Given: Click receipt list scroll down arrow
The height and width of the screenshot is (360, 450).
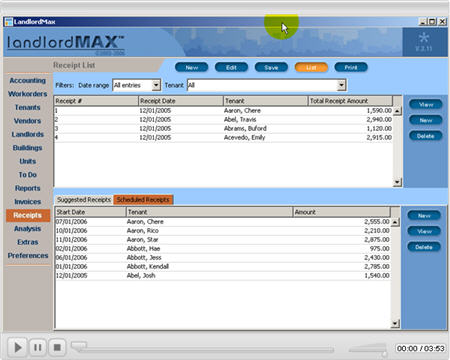Looking at the screenshot, I should (x=397, y=182).
